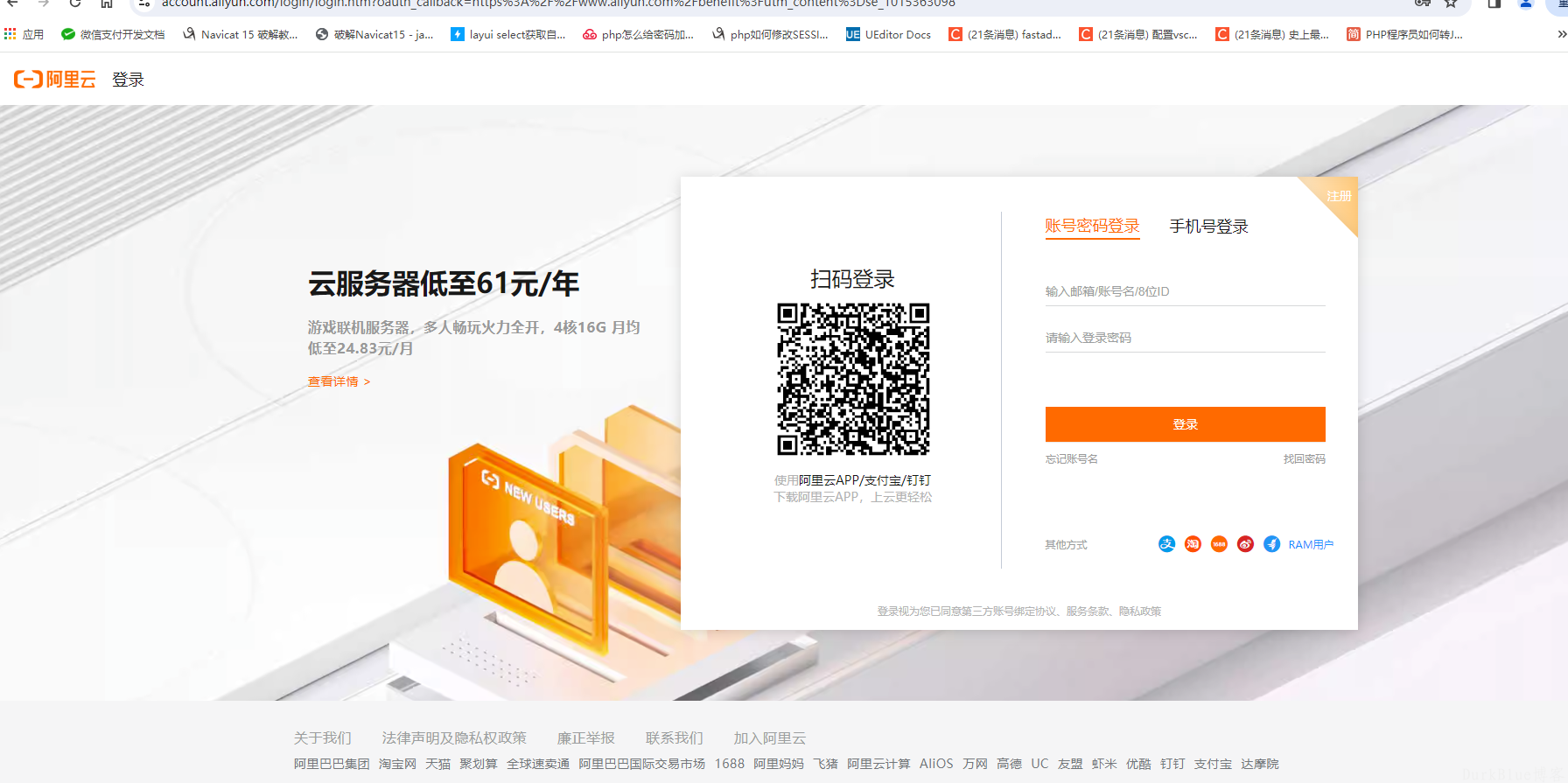Open the 支付宝 footer link
Screen dimensions: 1568x783
(1213, 764)
